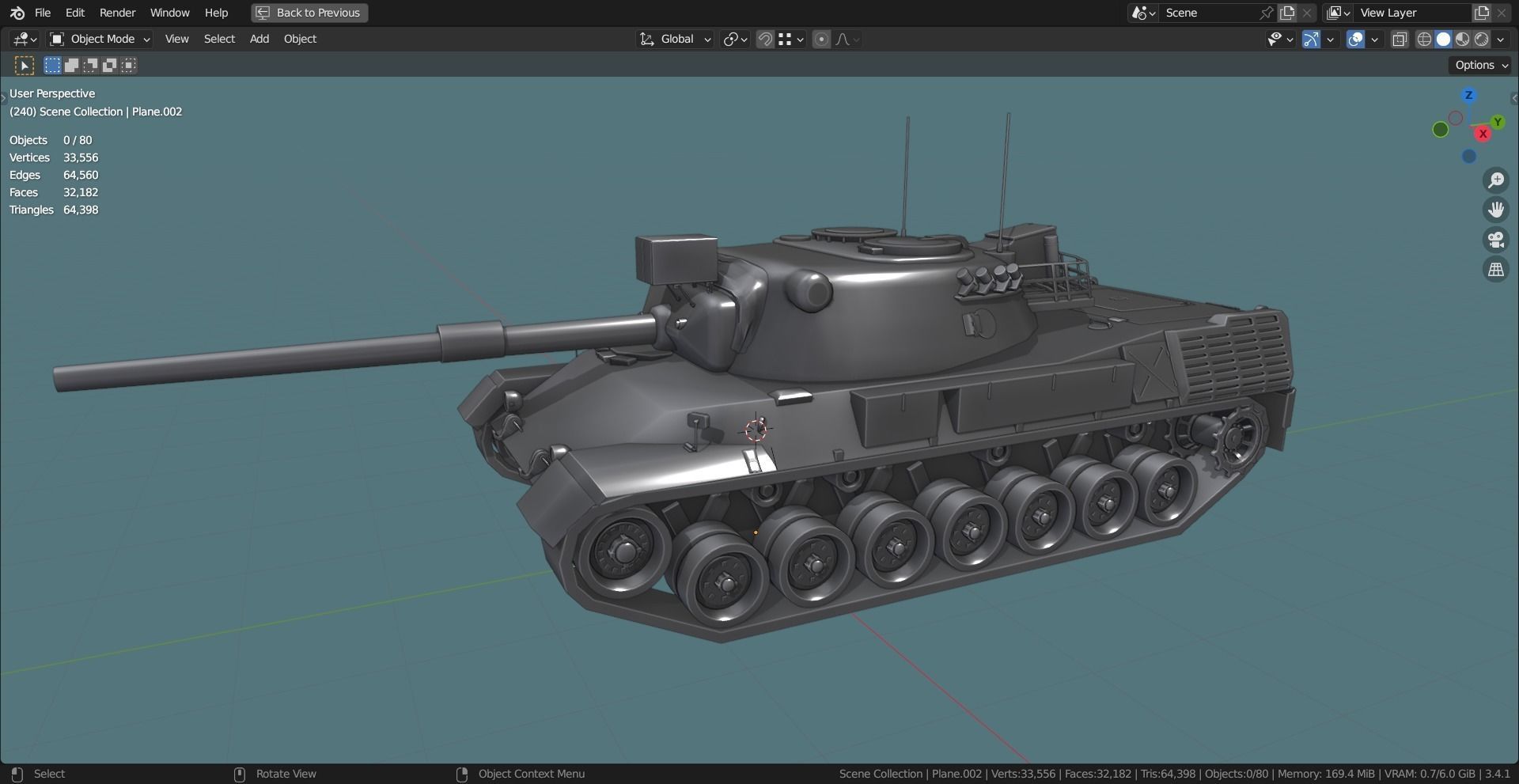This screenshot has width=1519, height=784.
Task: Click the View Layer name field
Action: 1412,13
